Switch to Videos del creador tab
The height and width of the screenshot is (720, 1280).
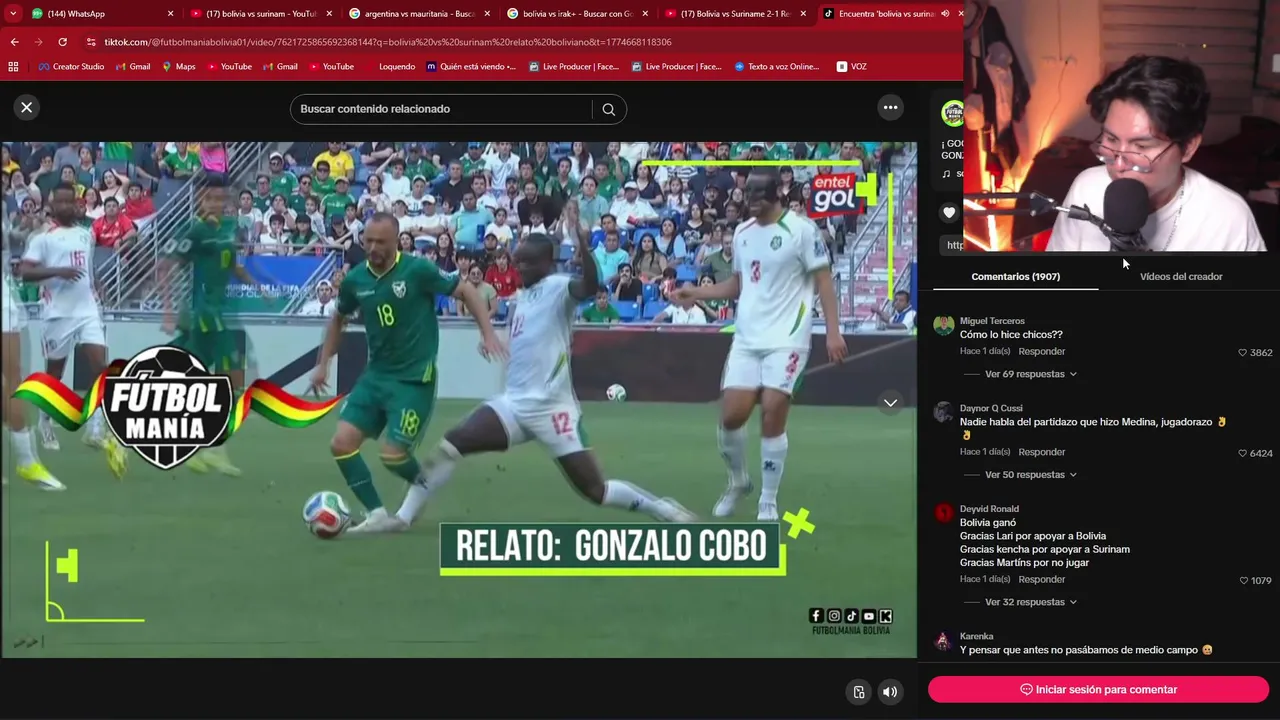tap(1181, 276)
